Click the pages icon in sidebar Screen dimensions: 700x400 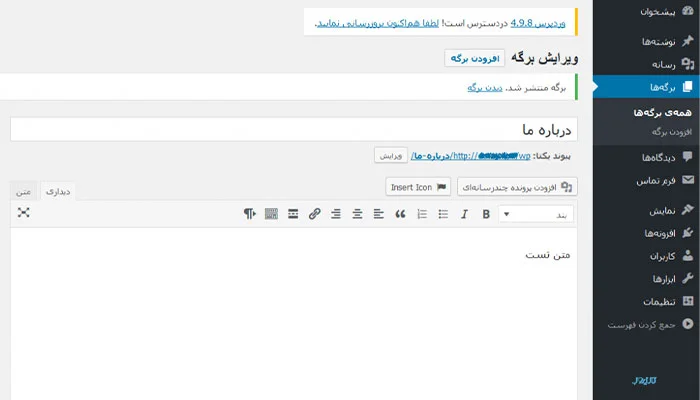(x=688, y=87)
